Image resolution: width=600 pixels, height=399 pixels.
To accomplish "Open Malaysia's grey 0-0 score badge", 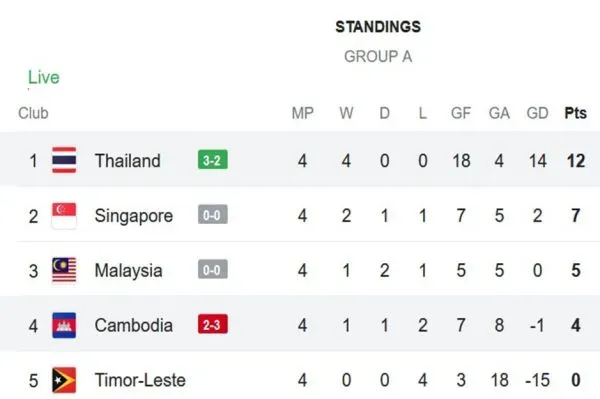I will (213, 270).
